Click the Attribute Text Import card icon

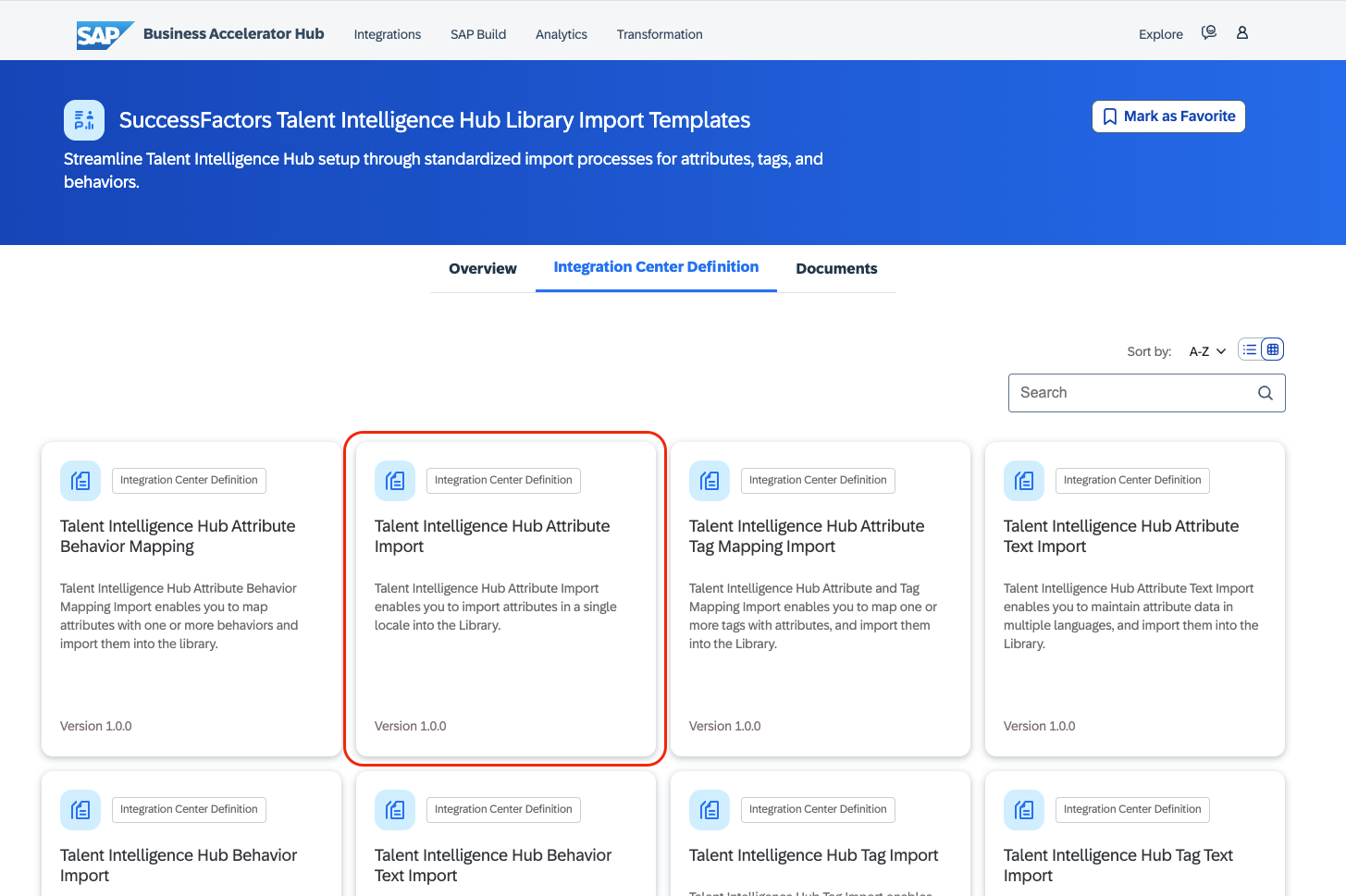pos(1024,481)
